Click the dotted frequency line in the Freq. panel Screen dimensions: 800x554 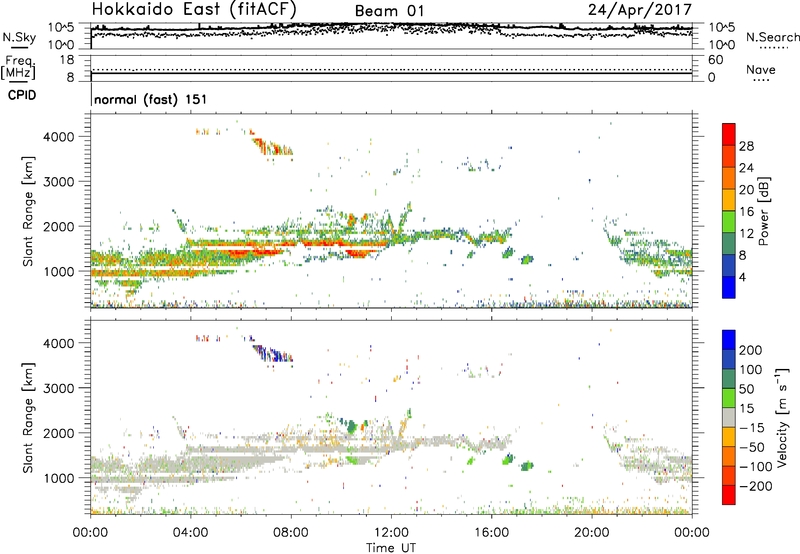point(391,69)
